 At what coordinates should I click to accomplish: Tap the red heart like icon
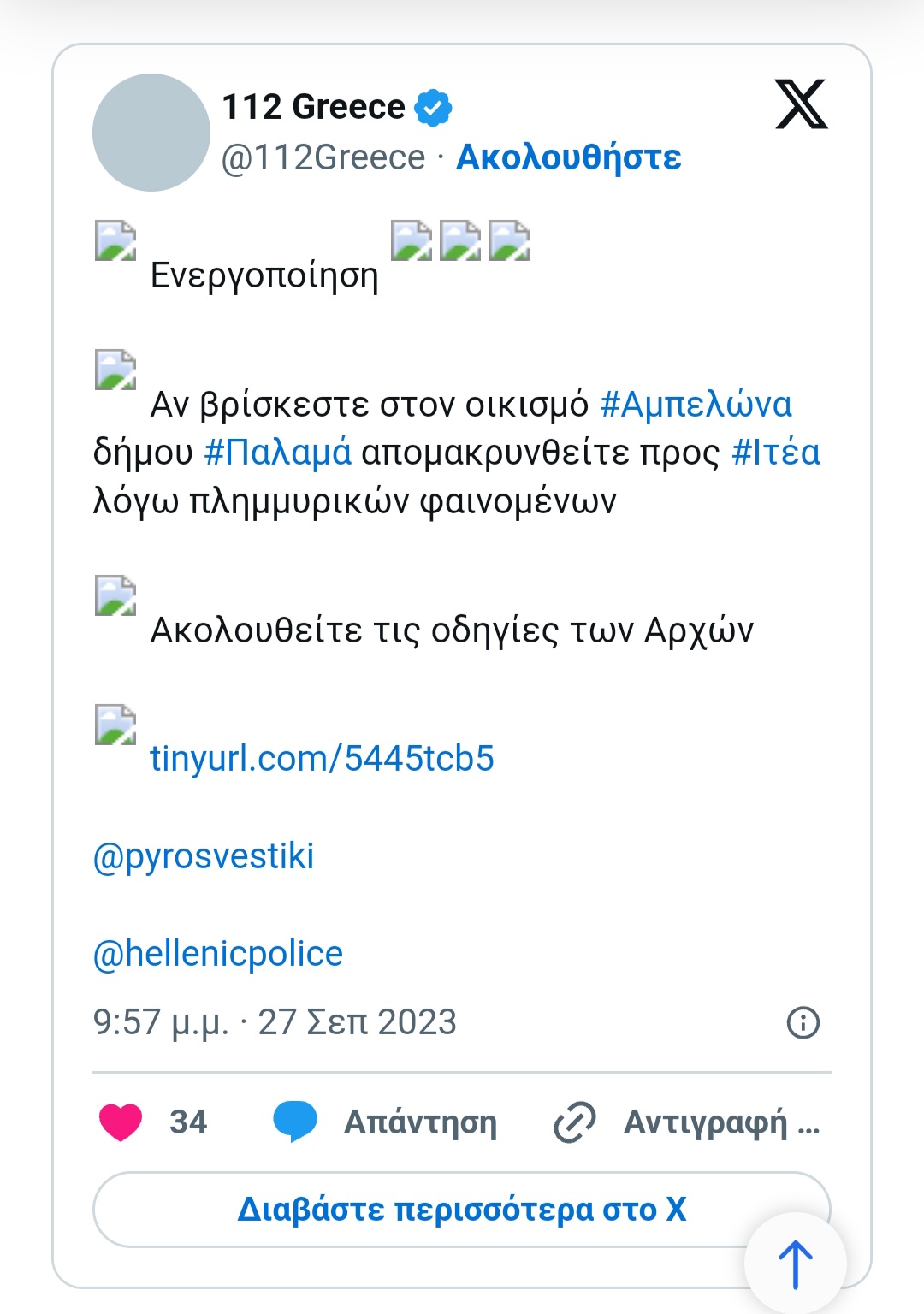coord(121,1122)
